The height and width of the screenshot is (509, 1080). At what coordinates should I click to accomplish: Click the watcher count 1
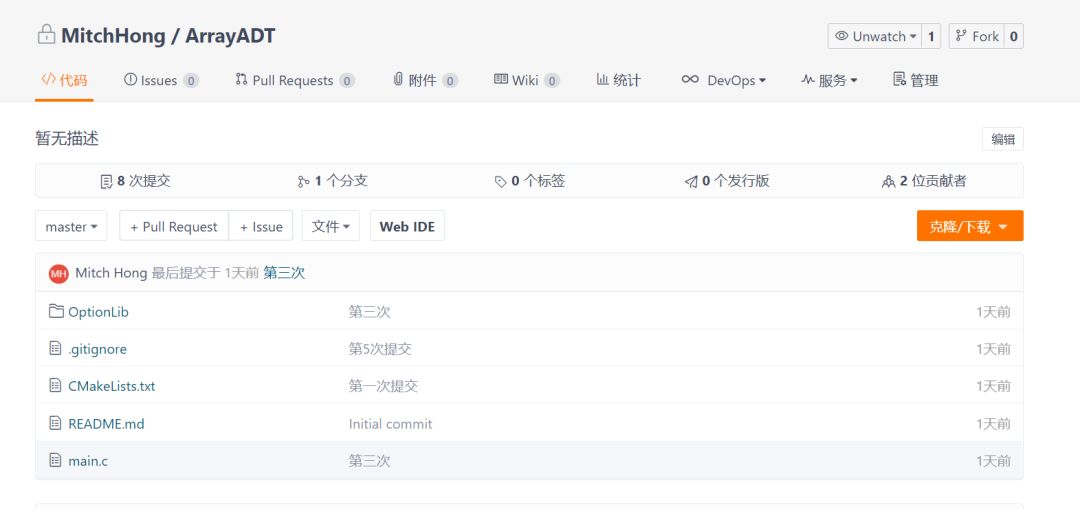point(931,36)
